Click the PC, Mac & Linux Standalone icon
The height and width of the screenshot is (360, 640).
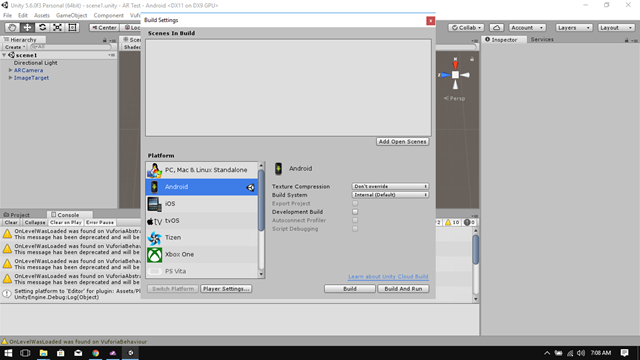pyautogui.click(x=155, y=170)
